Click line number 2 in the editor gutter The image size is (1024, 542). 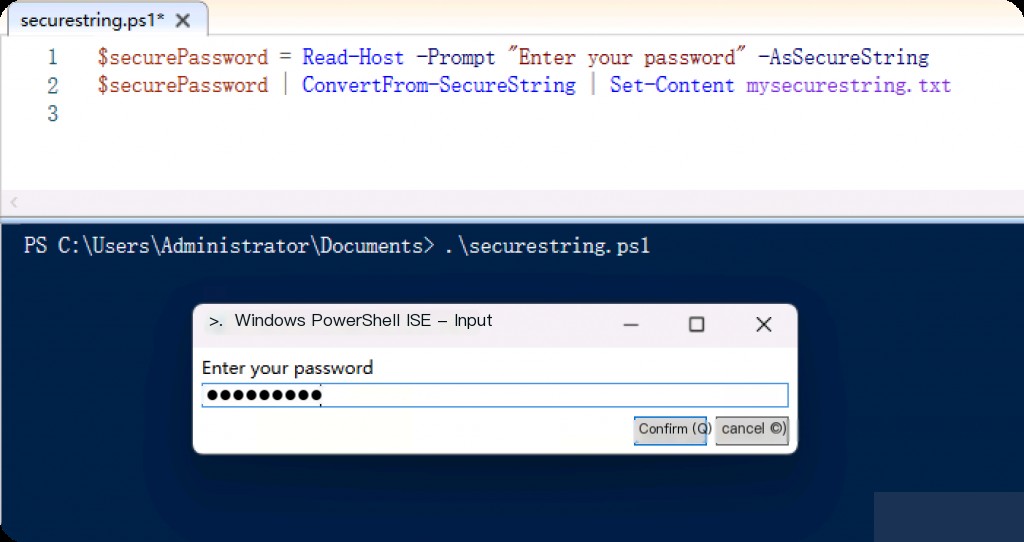click(52, 86)
